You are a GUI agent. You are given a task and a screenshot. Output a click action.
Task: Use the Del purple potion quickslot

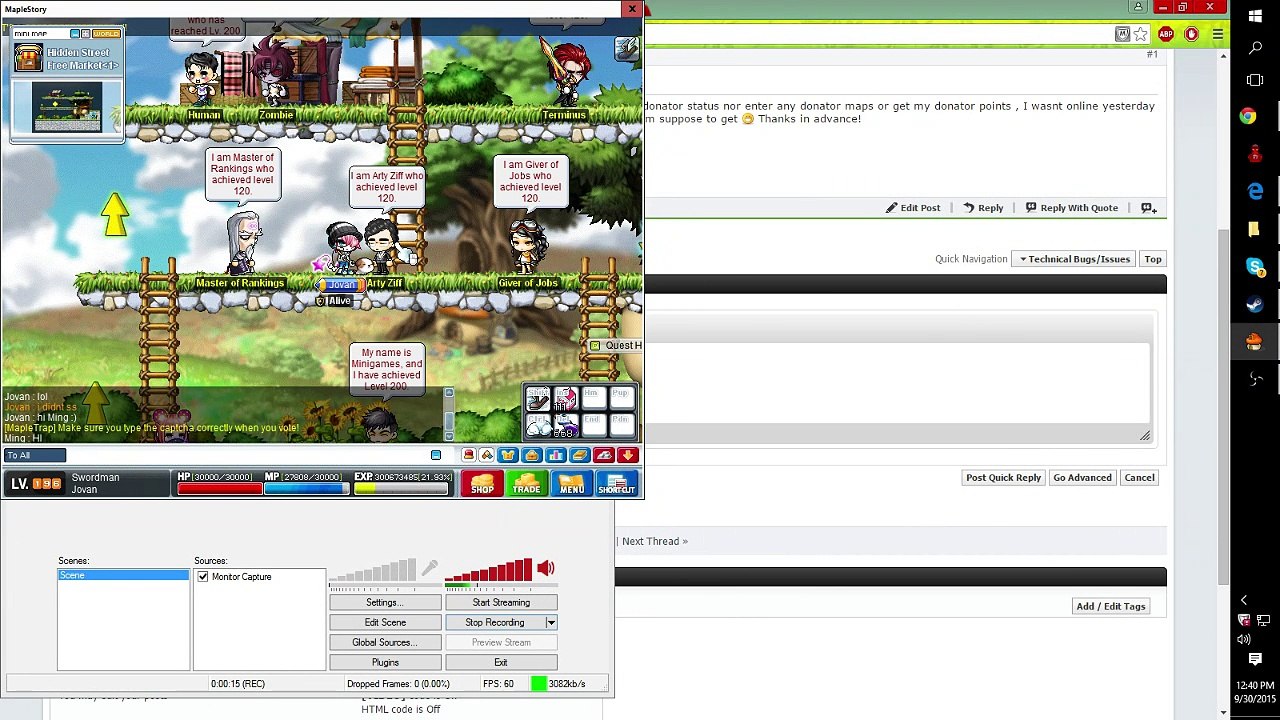pos(565,426)
